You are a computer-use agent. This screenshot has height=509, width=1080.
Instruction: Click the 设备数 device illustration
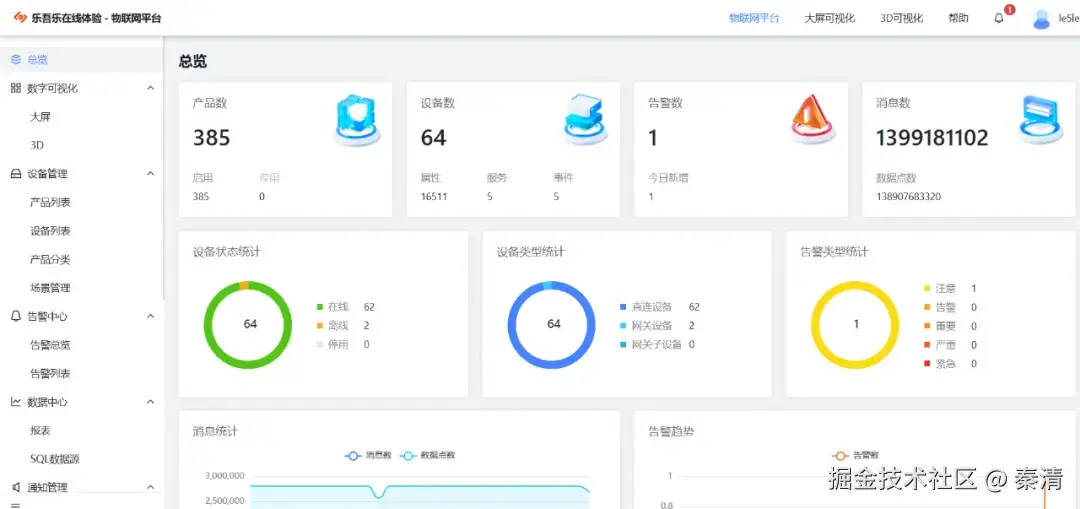click(x=584, y=119)
